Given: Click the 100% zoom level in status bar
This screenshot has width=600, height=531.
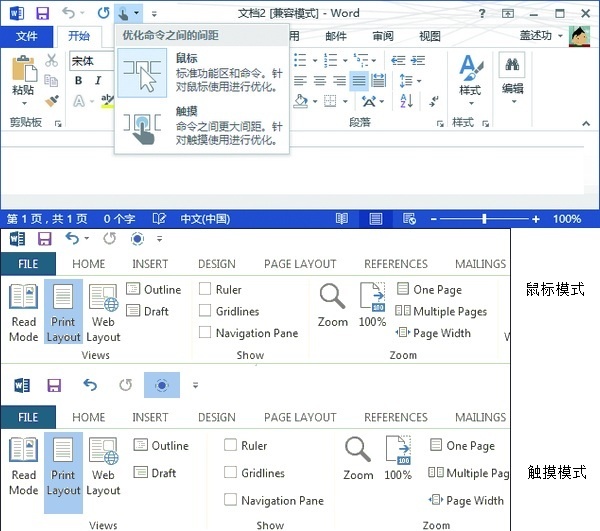Looking at the screenshot, I should tap(567, 219).
